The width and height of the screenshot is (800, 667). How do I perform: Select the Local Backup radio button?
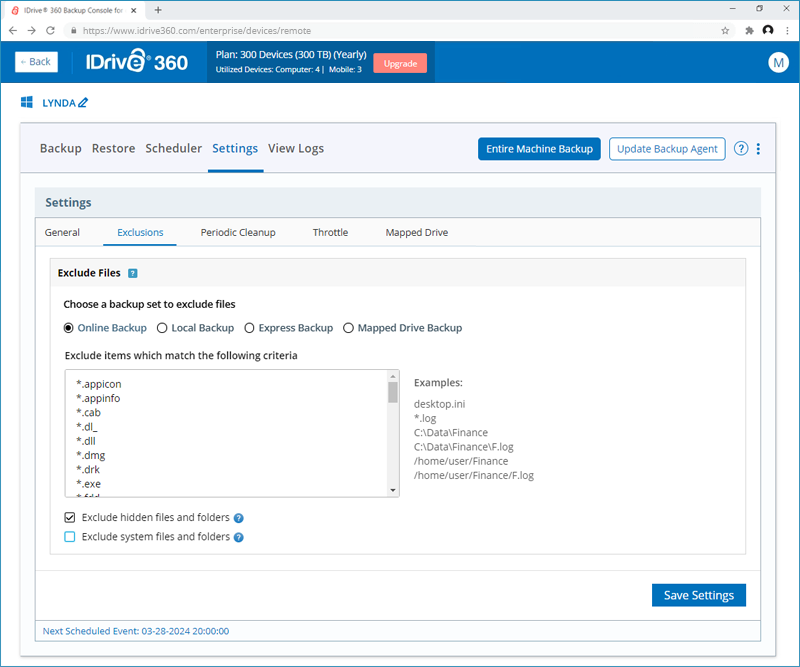[162, 328]
